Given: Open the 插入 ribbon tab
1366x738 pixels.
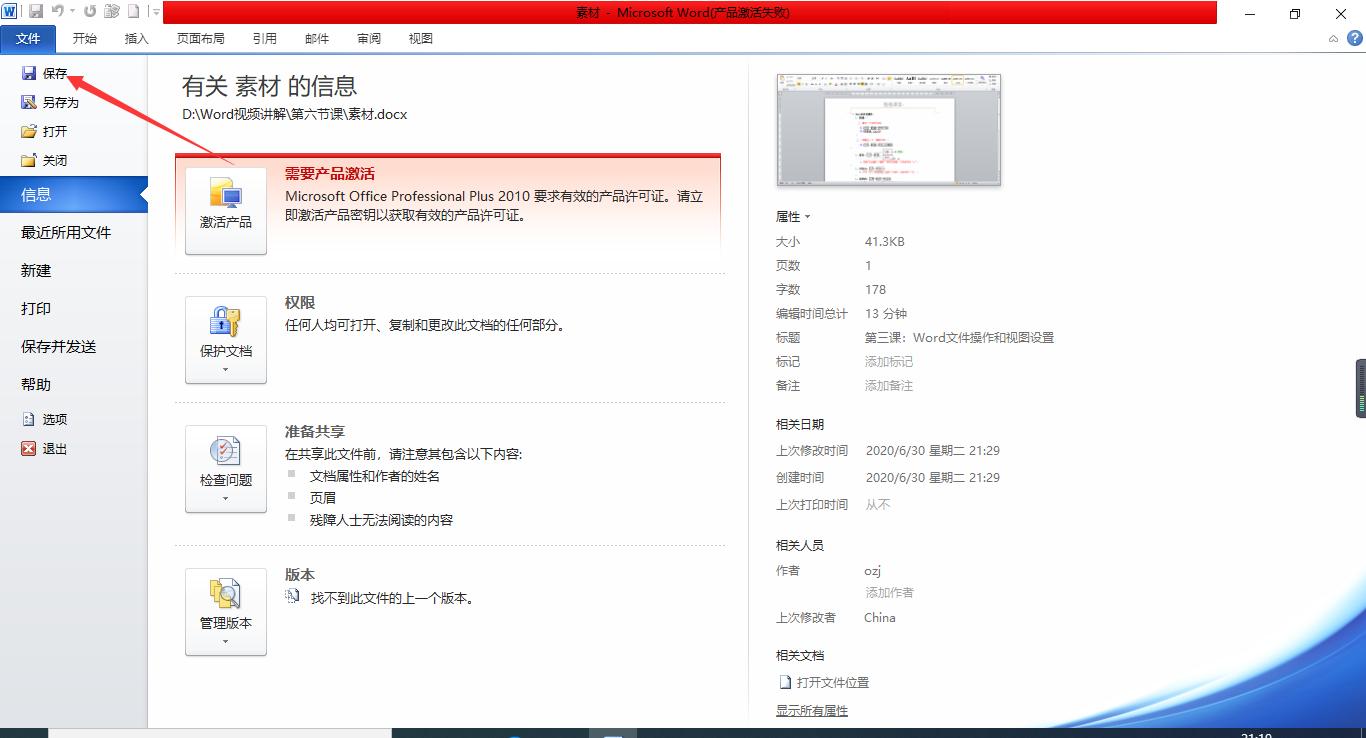Looking at the screenshot, I should tap(136, 38).
